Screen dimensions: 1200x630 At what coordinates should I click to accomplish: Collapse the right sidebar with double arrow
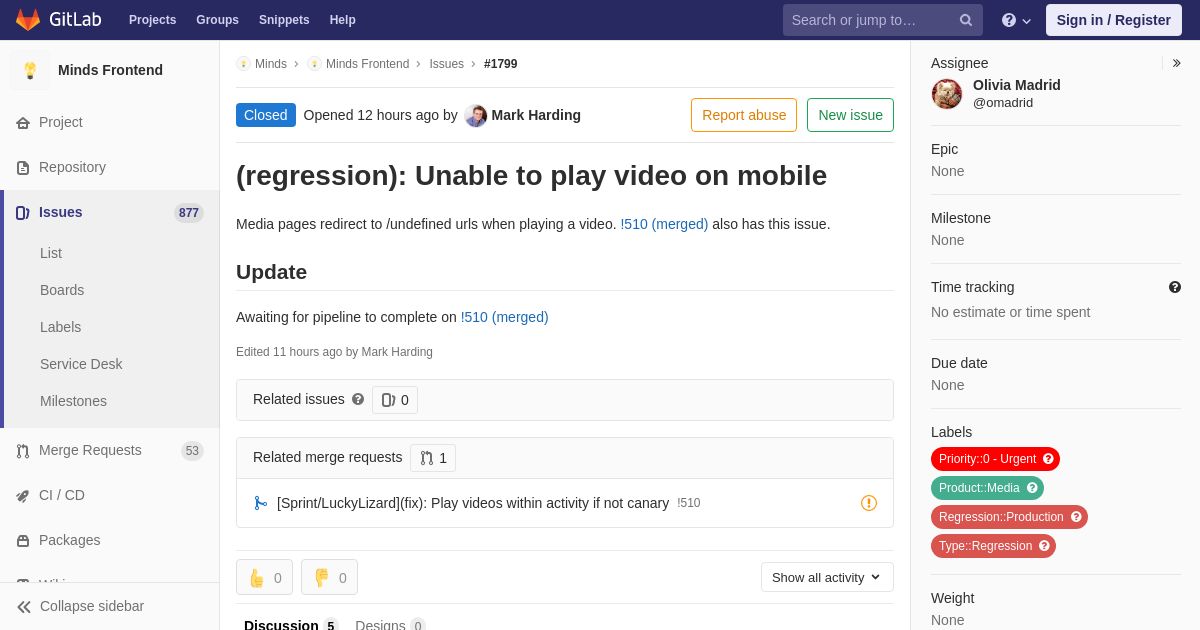click(1176, 63)
